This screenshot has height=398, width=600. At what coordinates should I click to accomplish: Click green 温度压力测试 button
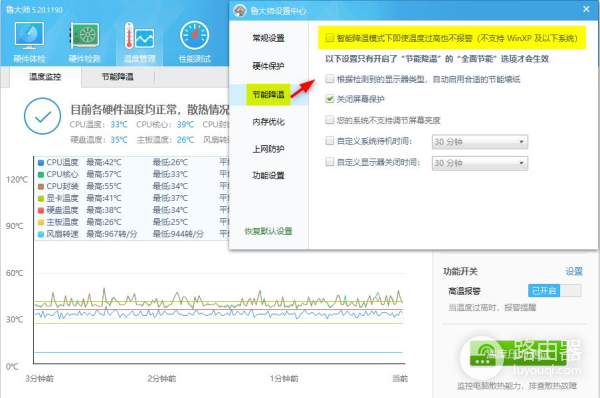click(518, 354)
